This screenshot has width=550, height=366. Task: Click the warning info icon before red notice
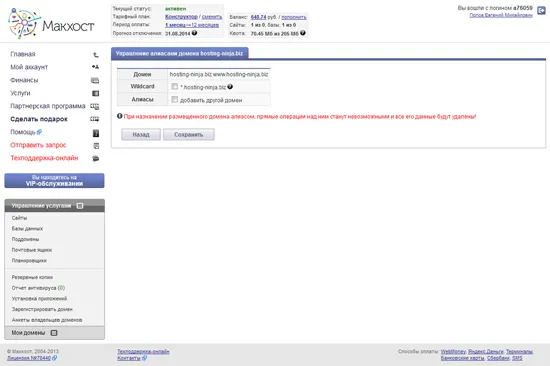[120, 116]
